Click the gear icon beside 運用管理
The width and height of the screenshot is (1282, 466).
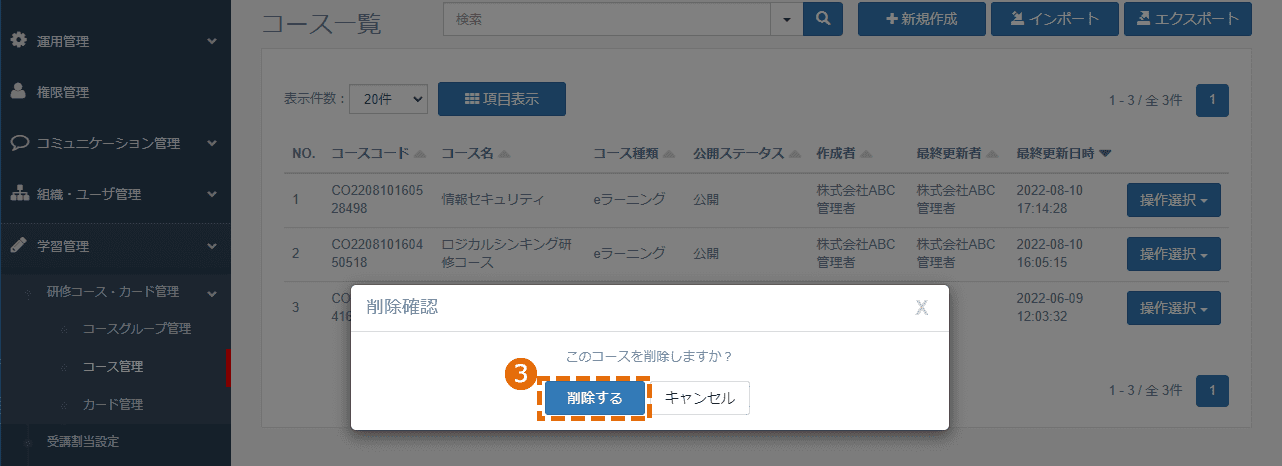18,41
